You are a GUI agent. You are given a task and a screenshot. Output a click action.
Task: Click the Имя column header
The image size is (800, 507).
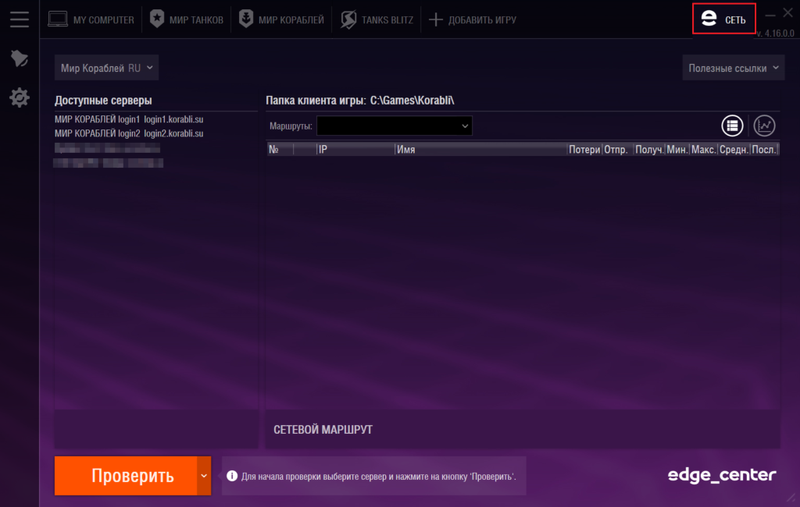point(481,149)
